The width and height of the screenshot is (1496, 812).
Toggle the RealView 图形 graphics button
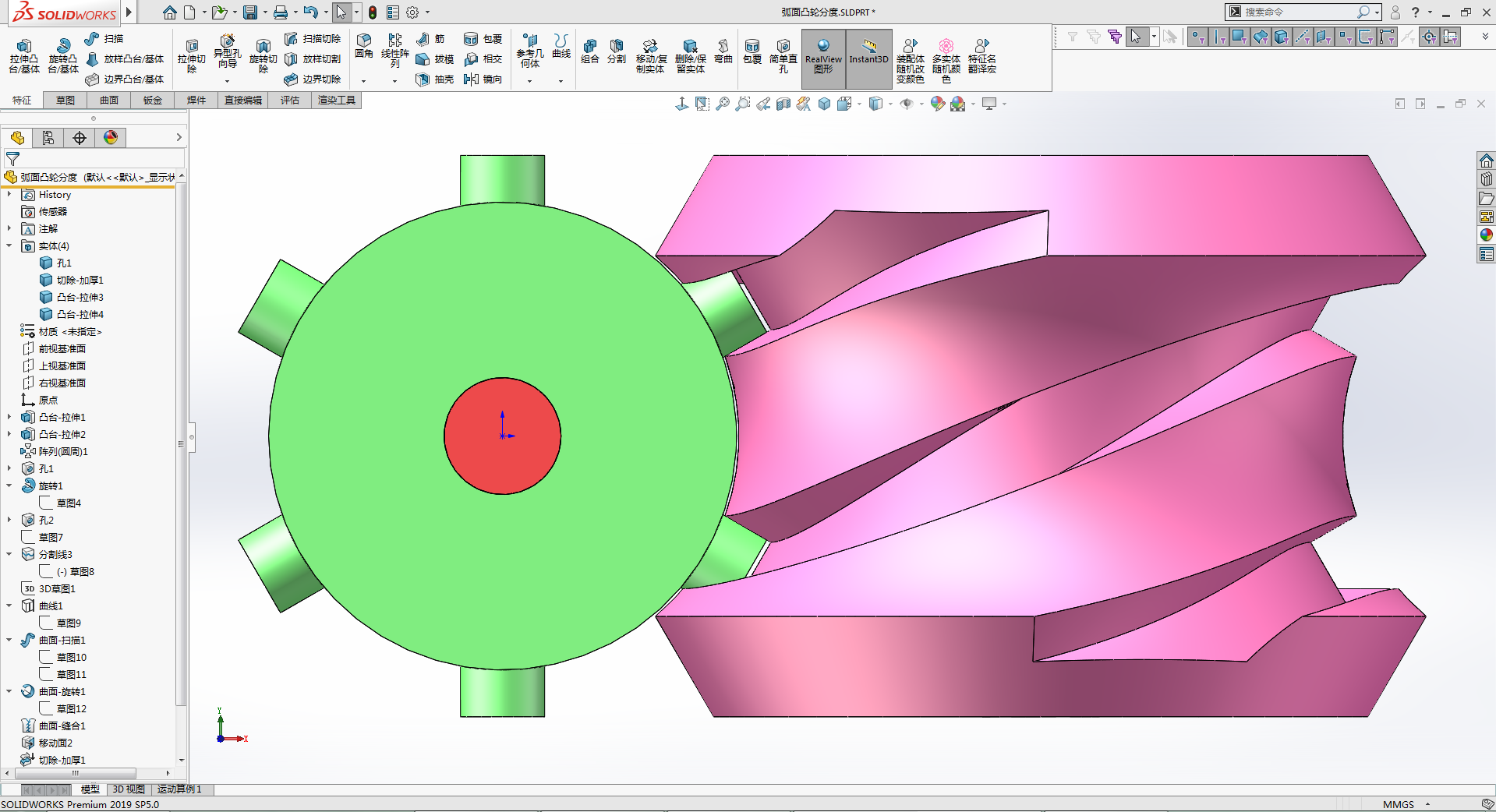pyautogui.click(x=823, y=57)
